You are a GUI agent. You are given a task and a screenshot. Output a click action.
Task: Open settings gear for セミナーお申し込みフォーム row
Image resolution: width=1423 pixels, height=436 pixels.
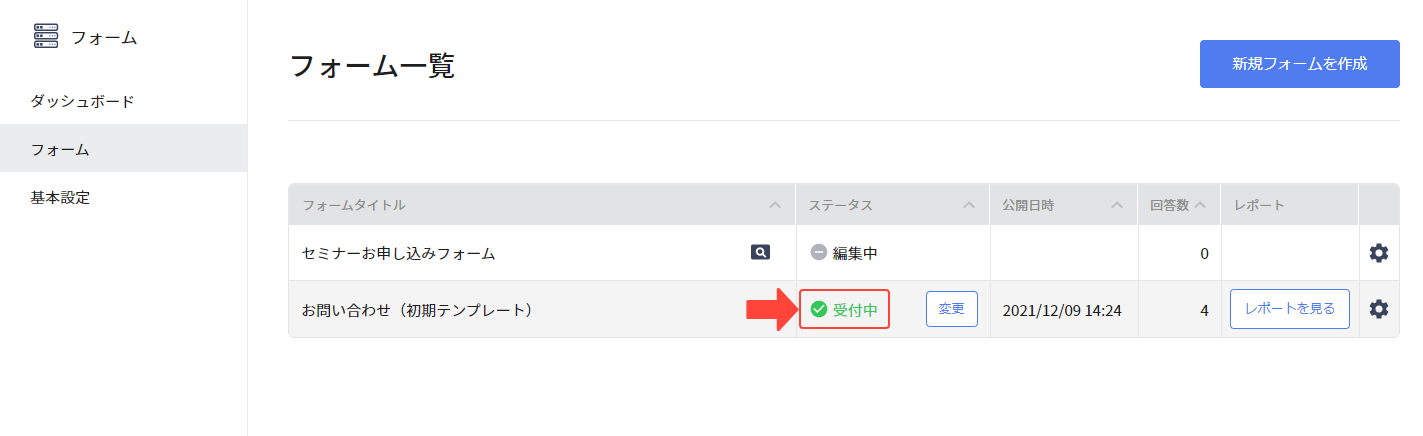[x=1379, y=253]
